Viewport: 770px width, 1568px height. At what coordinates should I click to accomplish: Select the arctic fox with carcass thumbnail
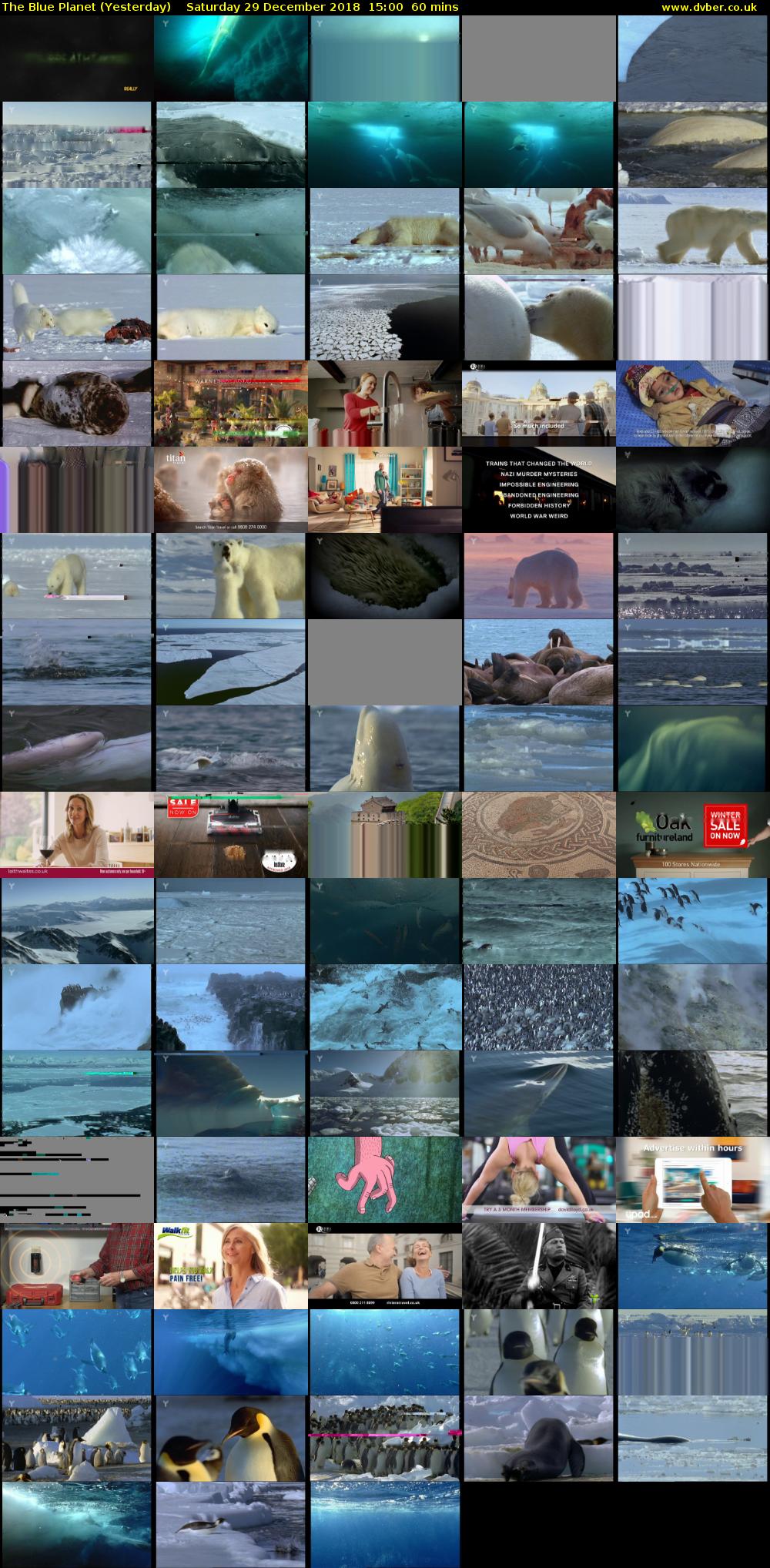(77, 318)
